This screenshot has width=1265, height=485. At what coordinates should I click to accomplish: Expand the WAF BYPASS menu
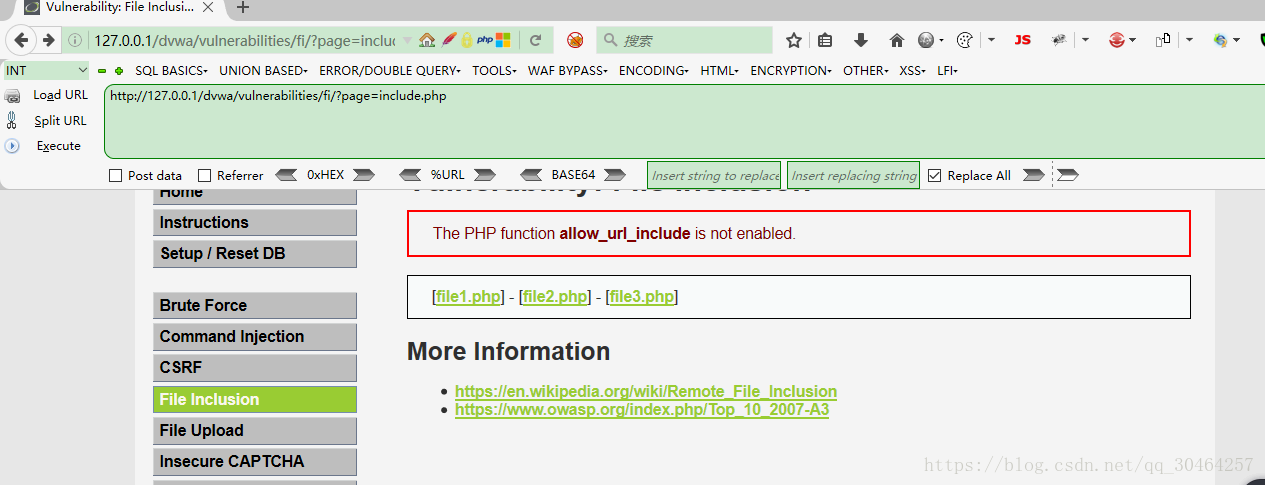tap(568, 71)
